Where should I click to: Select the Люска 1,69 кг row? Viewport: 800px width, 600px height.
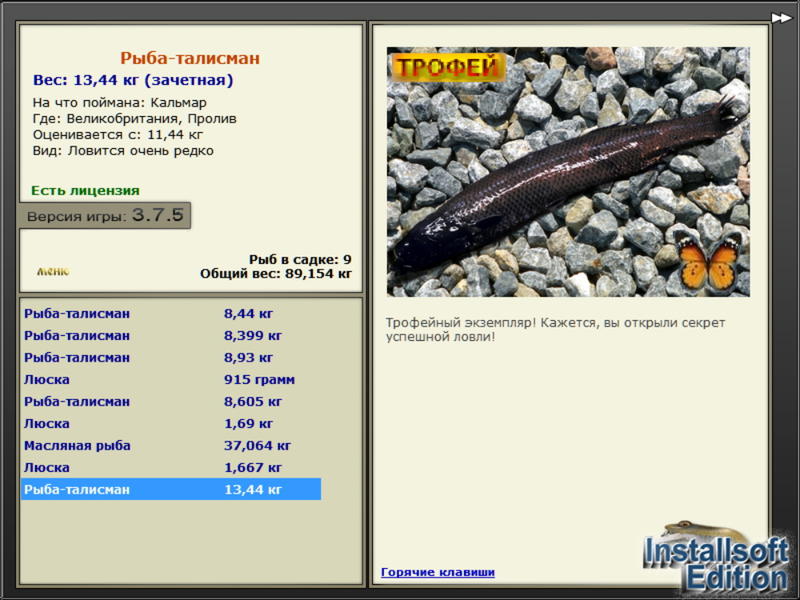pos(171,423)
